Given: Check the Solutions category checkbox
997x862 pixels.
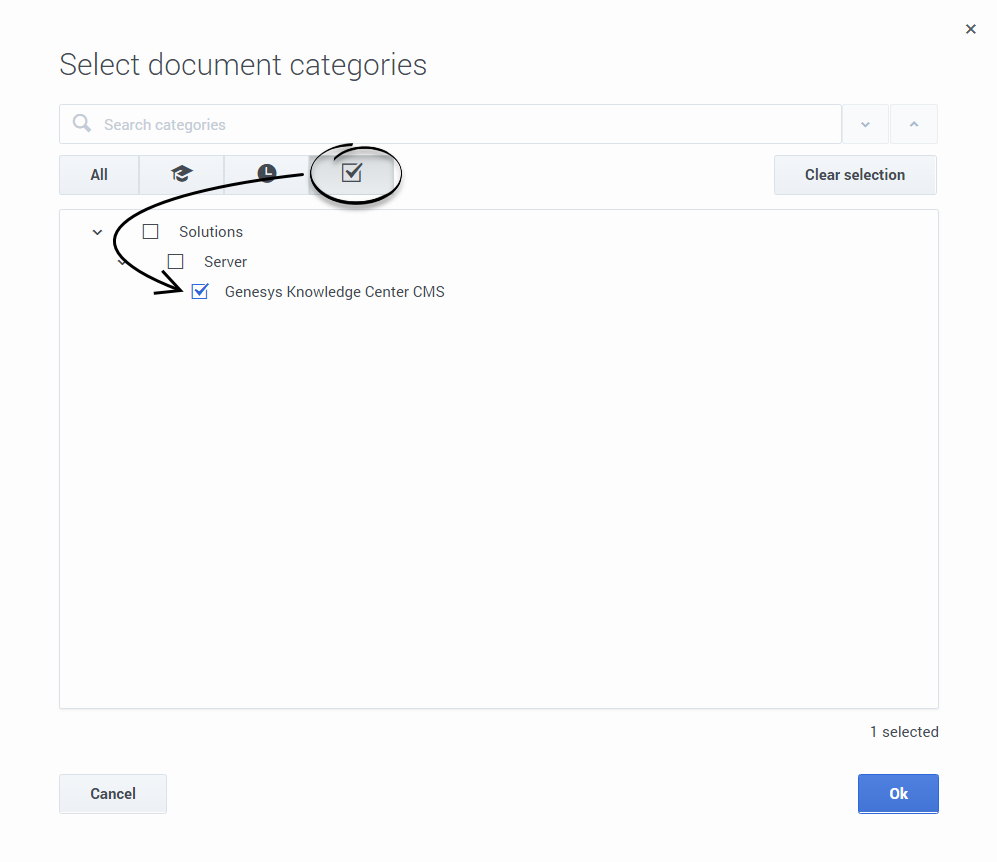Looking at the screenshot, I should [x=151, y=232].
